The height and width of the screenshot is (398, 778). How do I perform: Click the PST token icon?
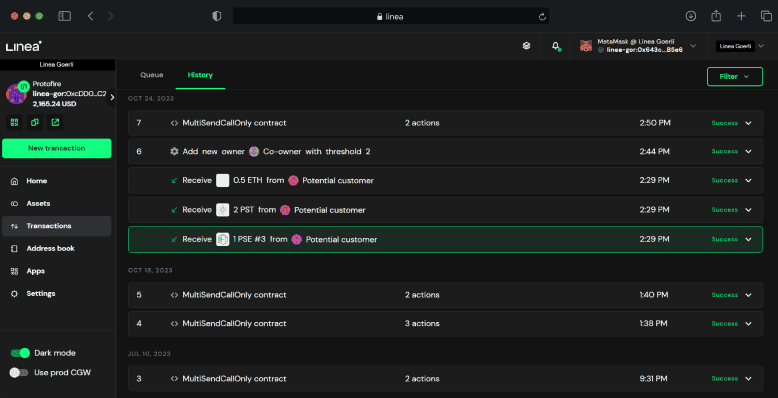(223, 210)
